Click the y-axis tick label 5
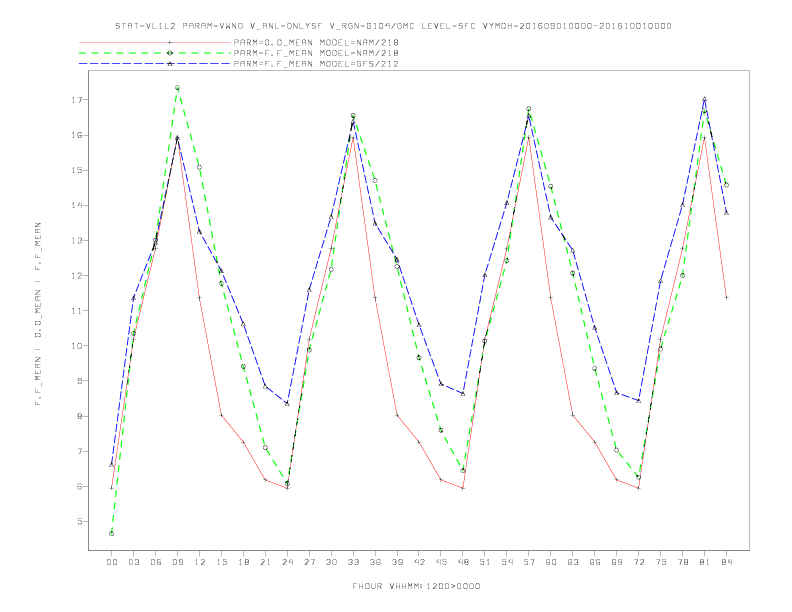This screenshot has height=612, width=792. point(79,522)
